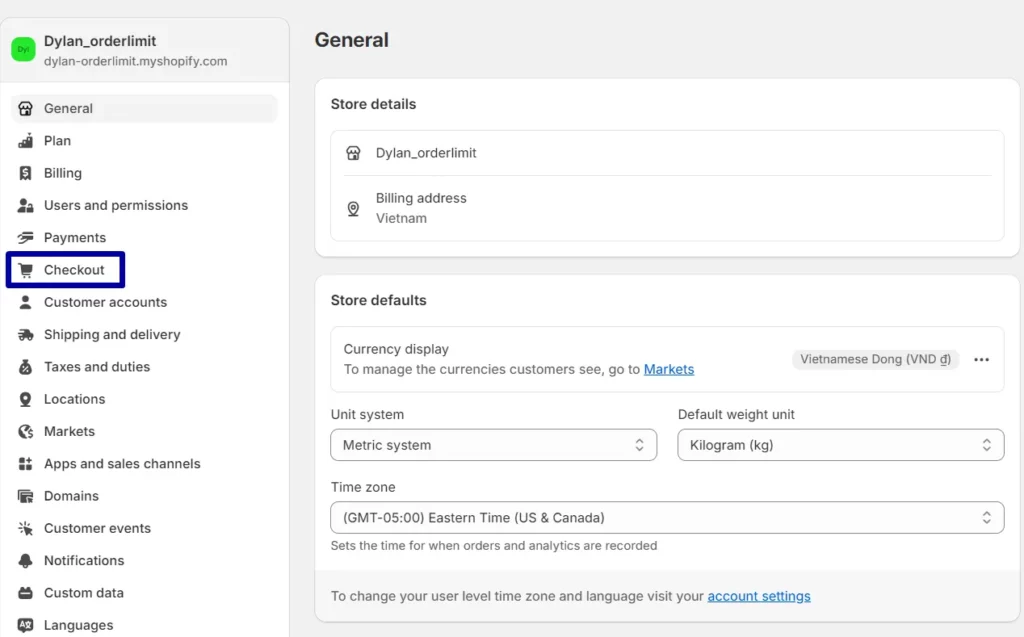Click the Markets globe icon
This screenshot has height=637, width=1024.
25,432
